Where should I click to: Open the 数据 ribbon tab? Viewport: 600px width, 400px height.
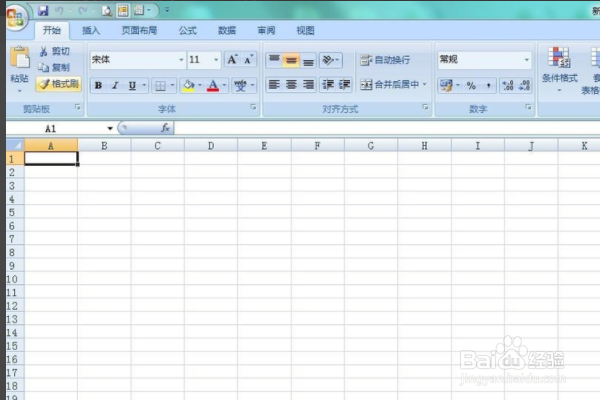click(227, 31)
